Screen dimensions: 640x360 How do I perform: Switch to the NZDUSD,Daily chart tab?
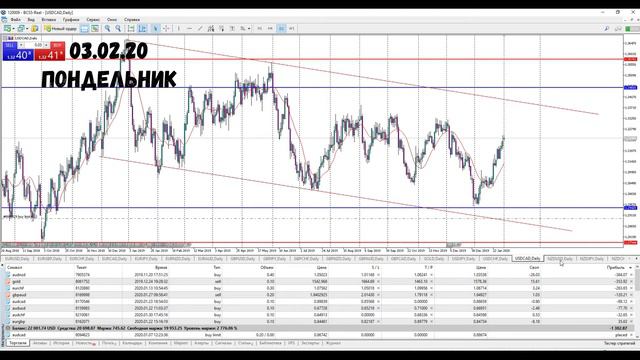[560, 259]
